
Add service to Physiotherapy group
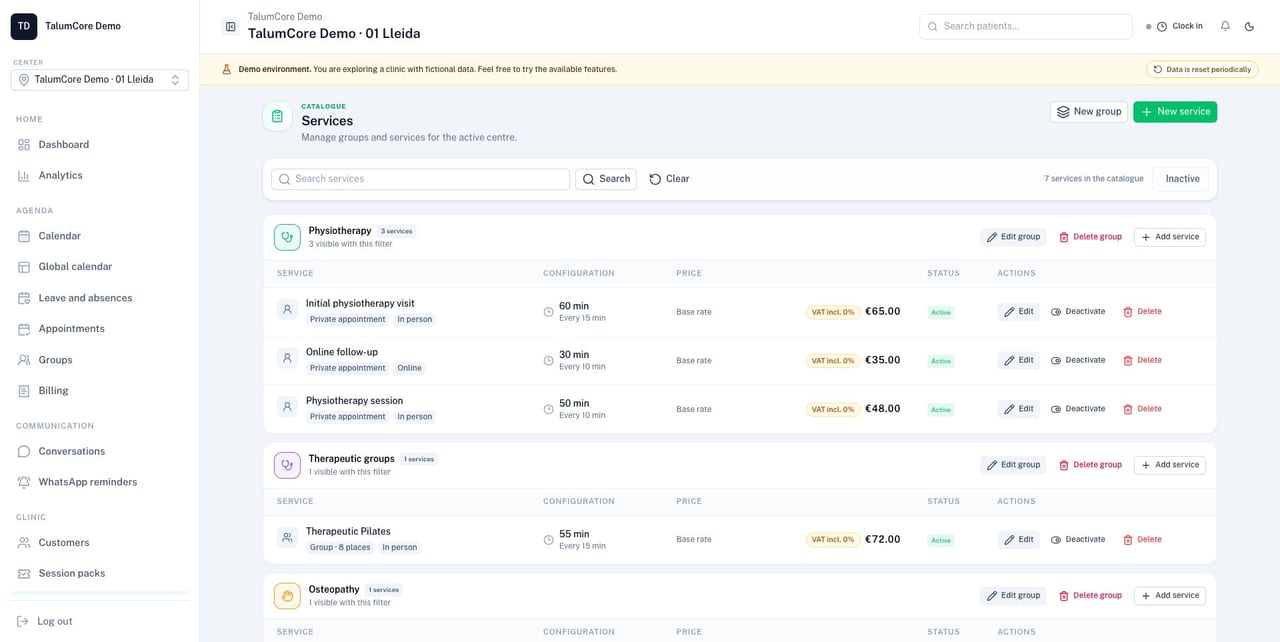pyautogui.click(x=1170, y=237)
